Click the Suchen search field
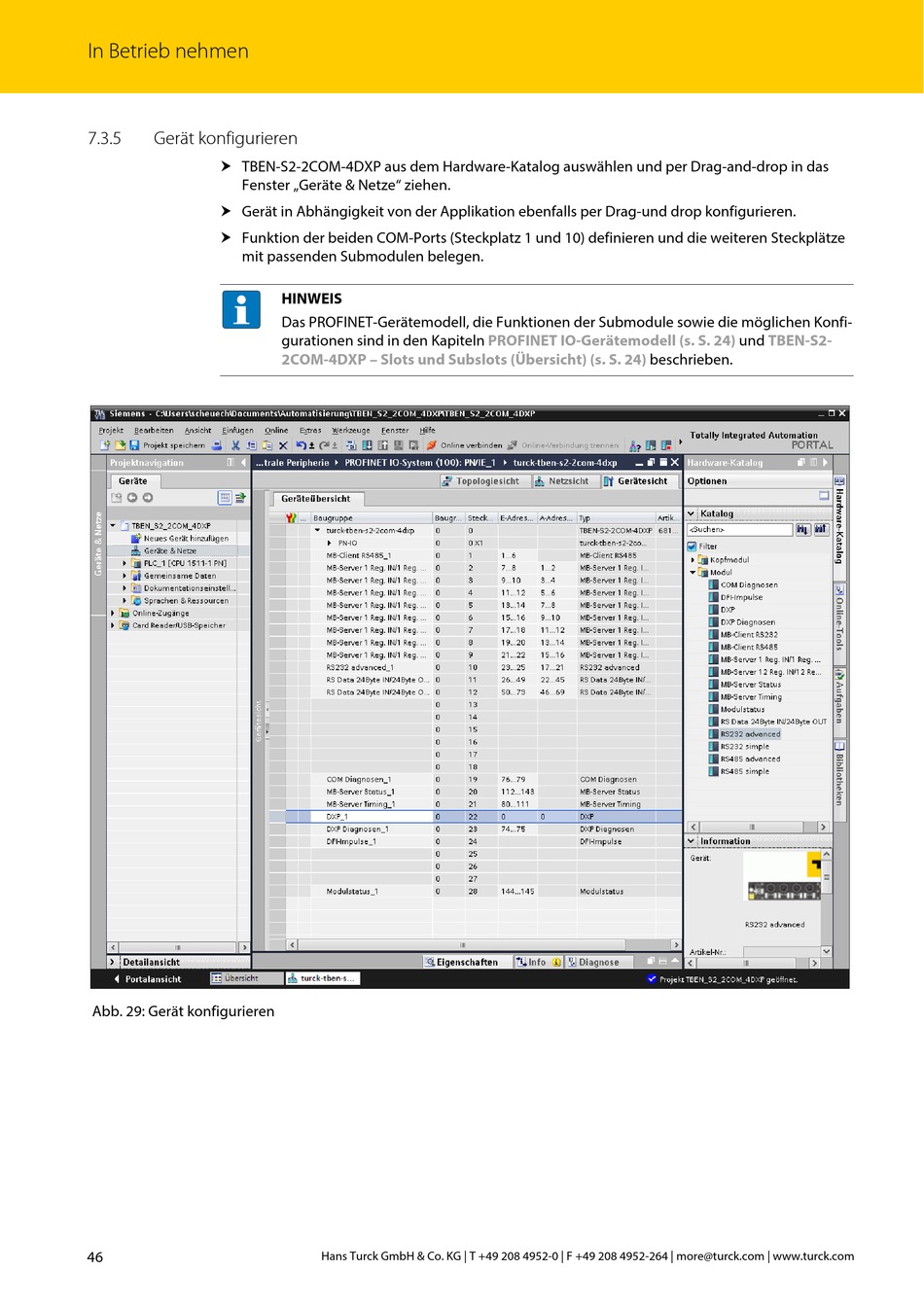 coord(740,530)
